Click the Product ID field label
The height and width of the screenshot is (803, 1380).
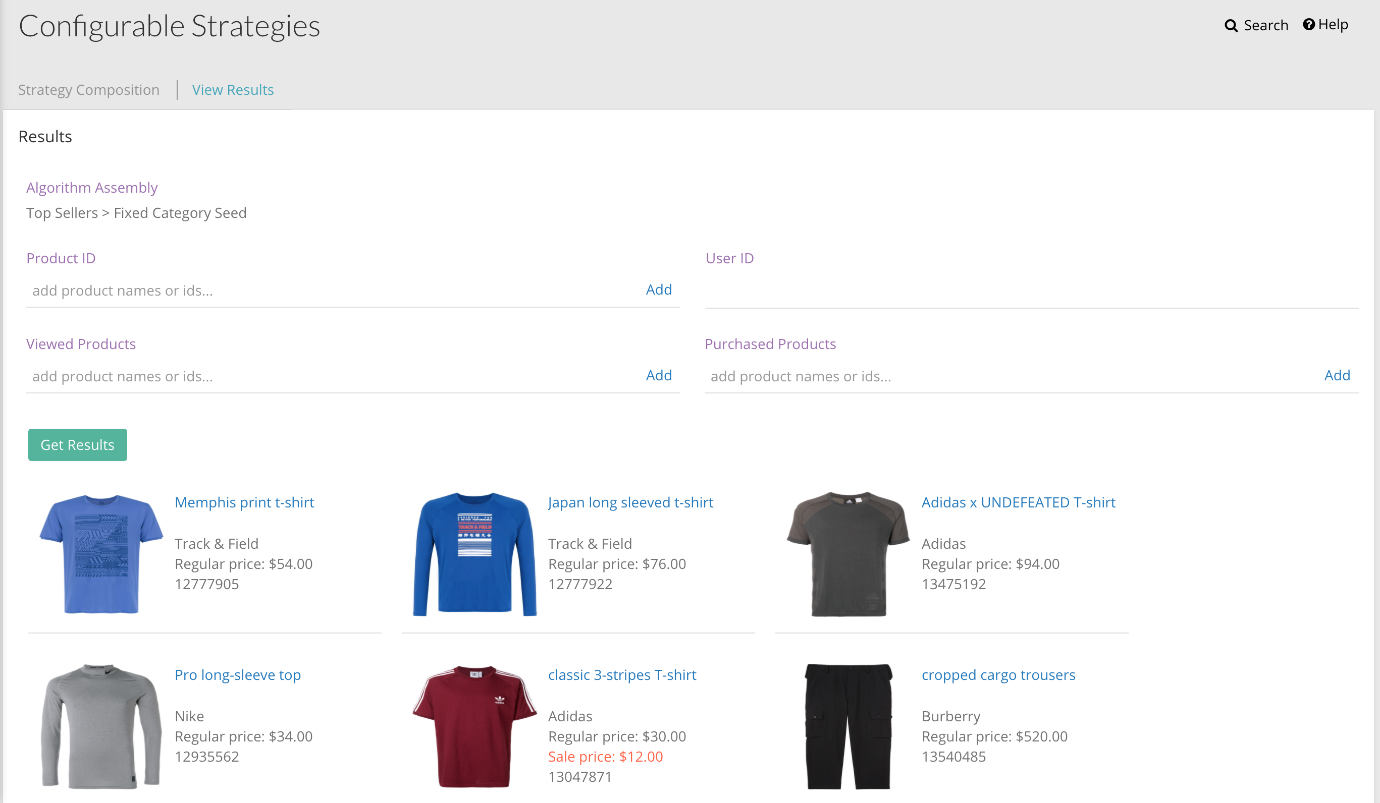pos(61,259)
